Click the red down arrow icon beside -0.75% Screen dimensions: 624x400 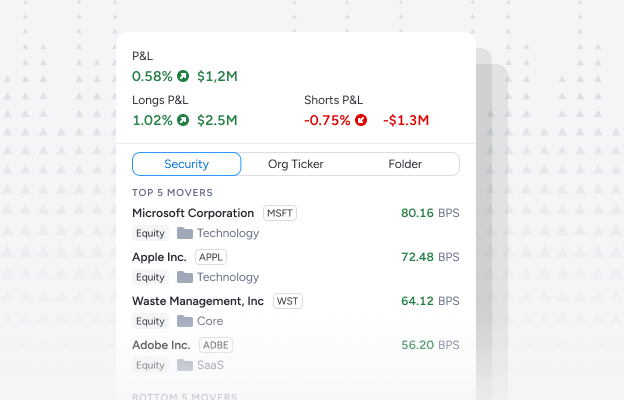(x=361, y=120)
